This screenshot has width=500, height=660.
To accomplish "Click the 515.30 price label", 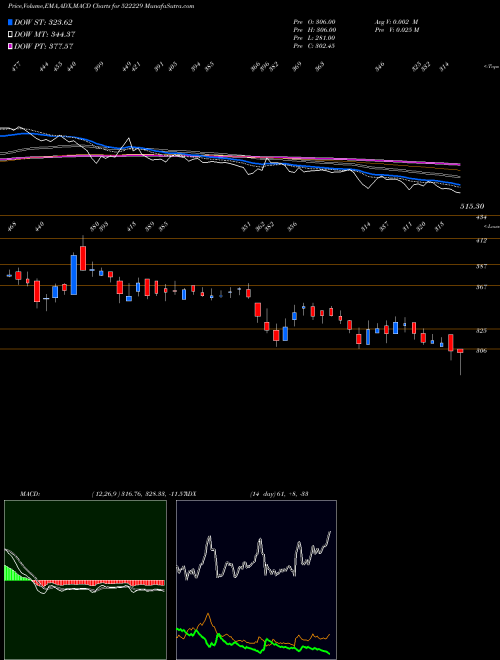I will 472,206.
